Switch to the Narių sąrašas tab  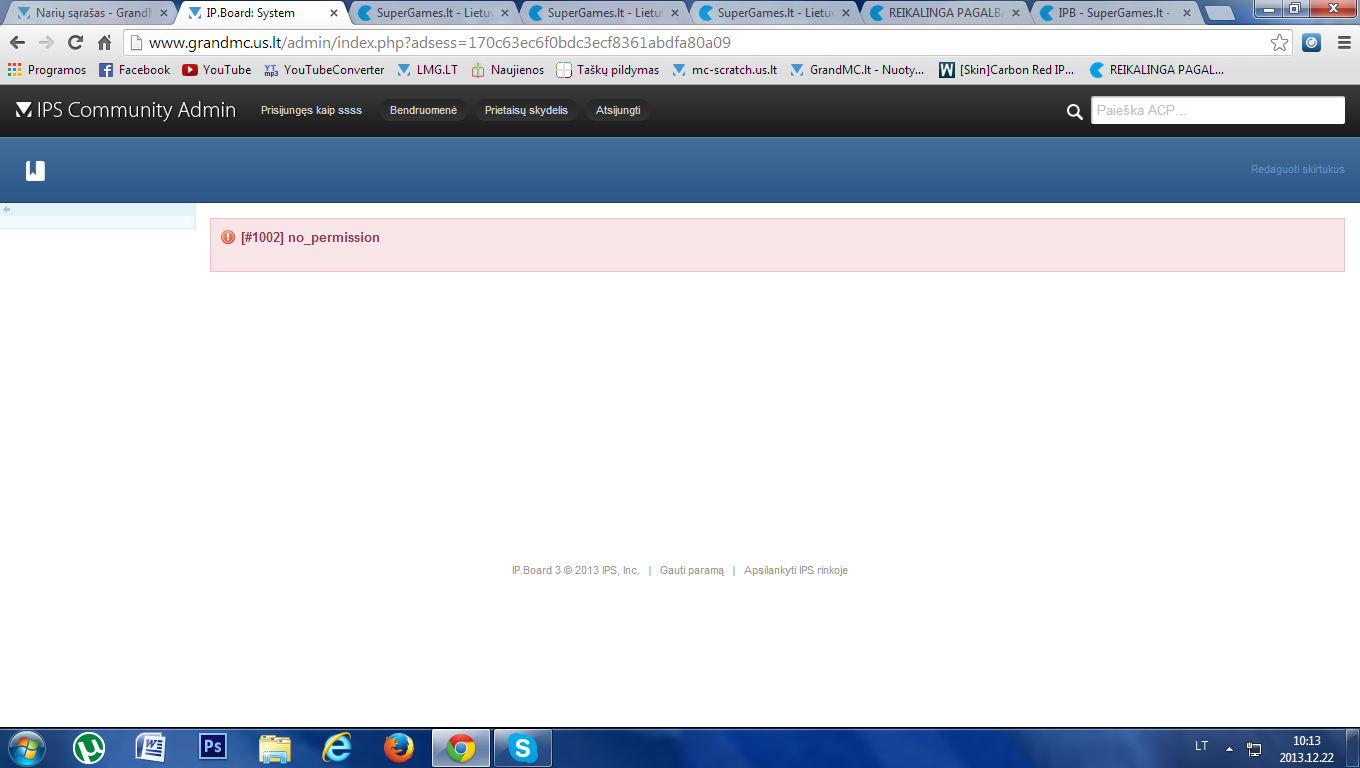[90, 13]
